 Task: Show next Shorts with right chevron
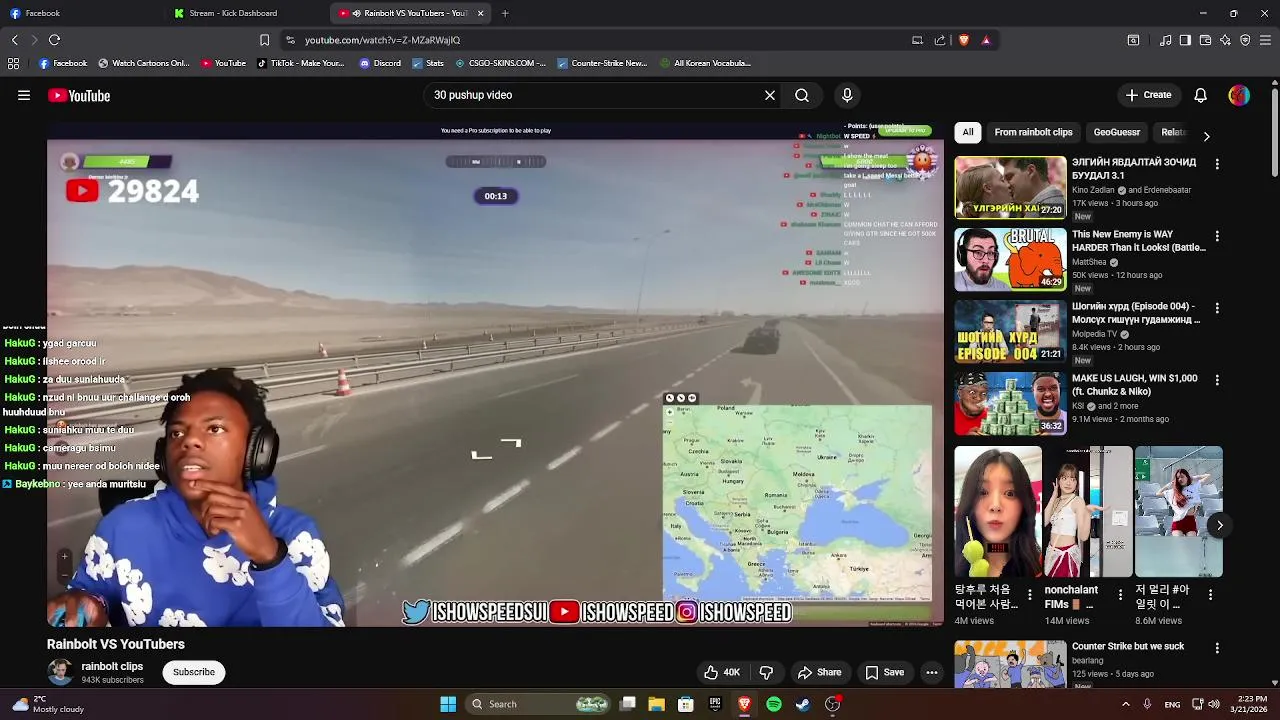[x=1220, y=525]
